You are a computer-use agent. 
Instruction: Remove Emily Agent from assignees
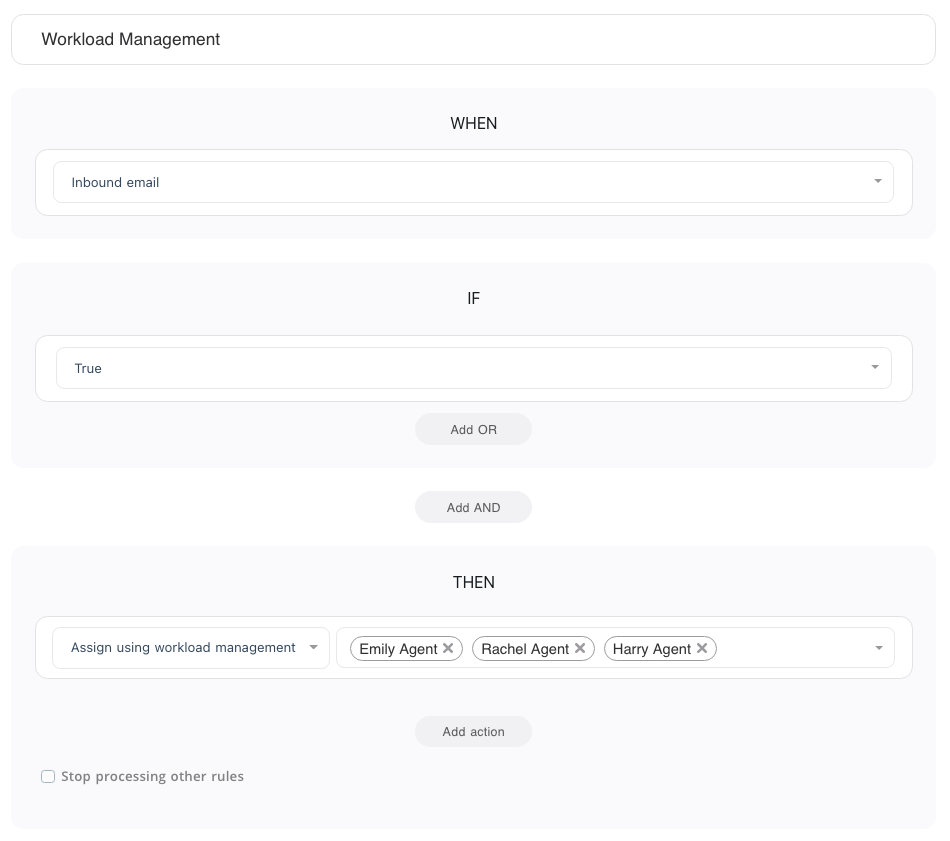(448, 648)
